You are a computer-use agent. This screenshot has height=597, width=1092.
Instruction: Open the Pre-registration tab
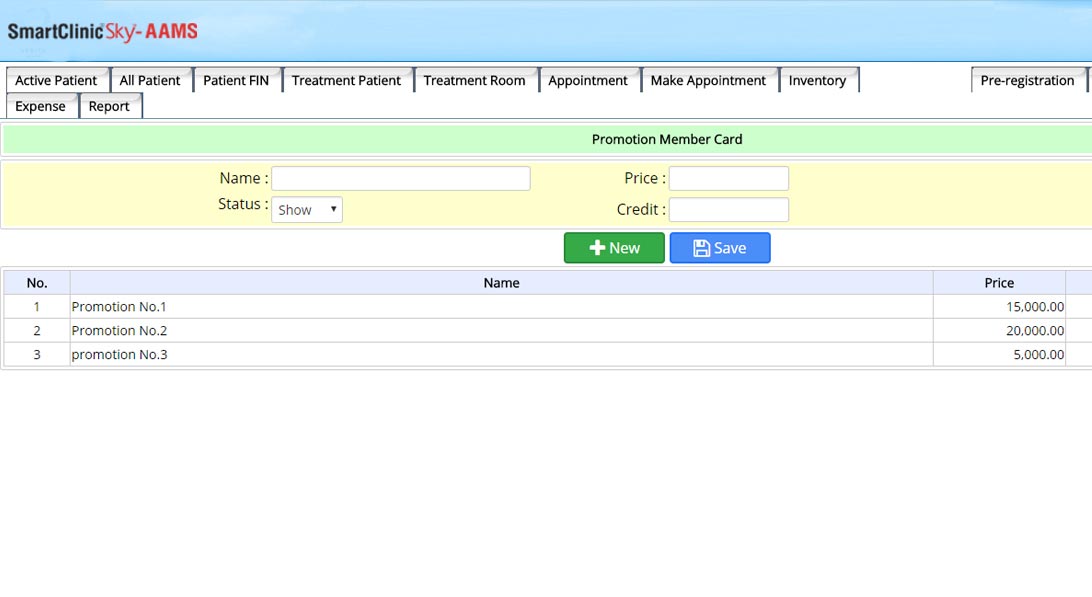[x=1027, y=81]
